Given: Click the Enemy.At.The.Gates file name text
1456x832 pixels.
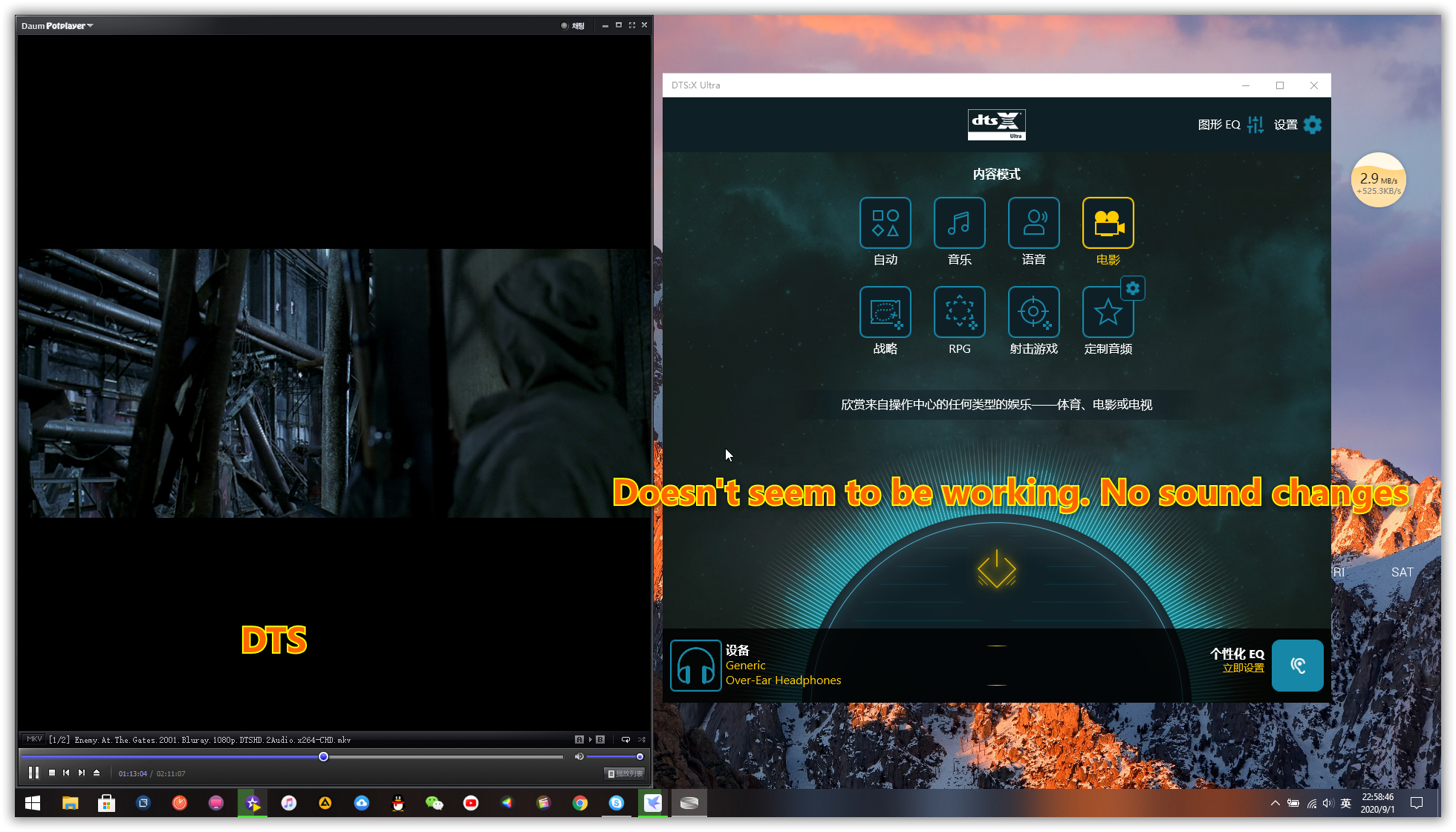Looking at the screenshot, I should click(x=212, y=740).
